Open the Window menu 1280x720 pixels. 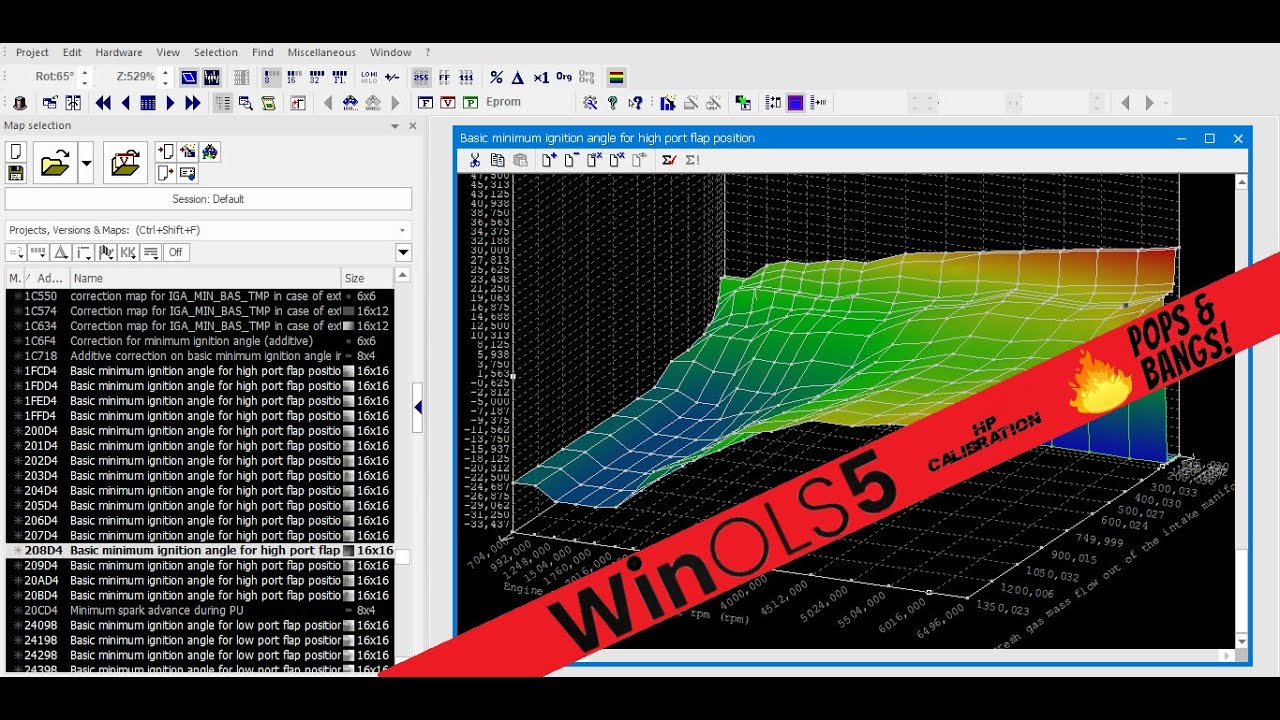tap(390, 52)
